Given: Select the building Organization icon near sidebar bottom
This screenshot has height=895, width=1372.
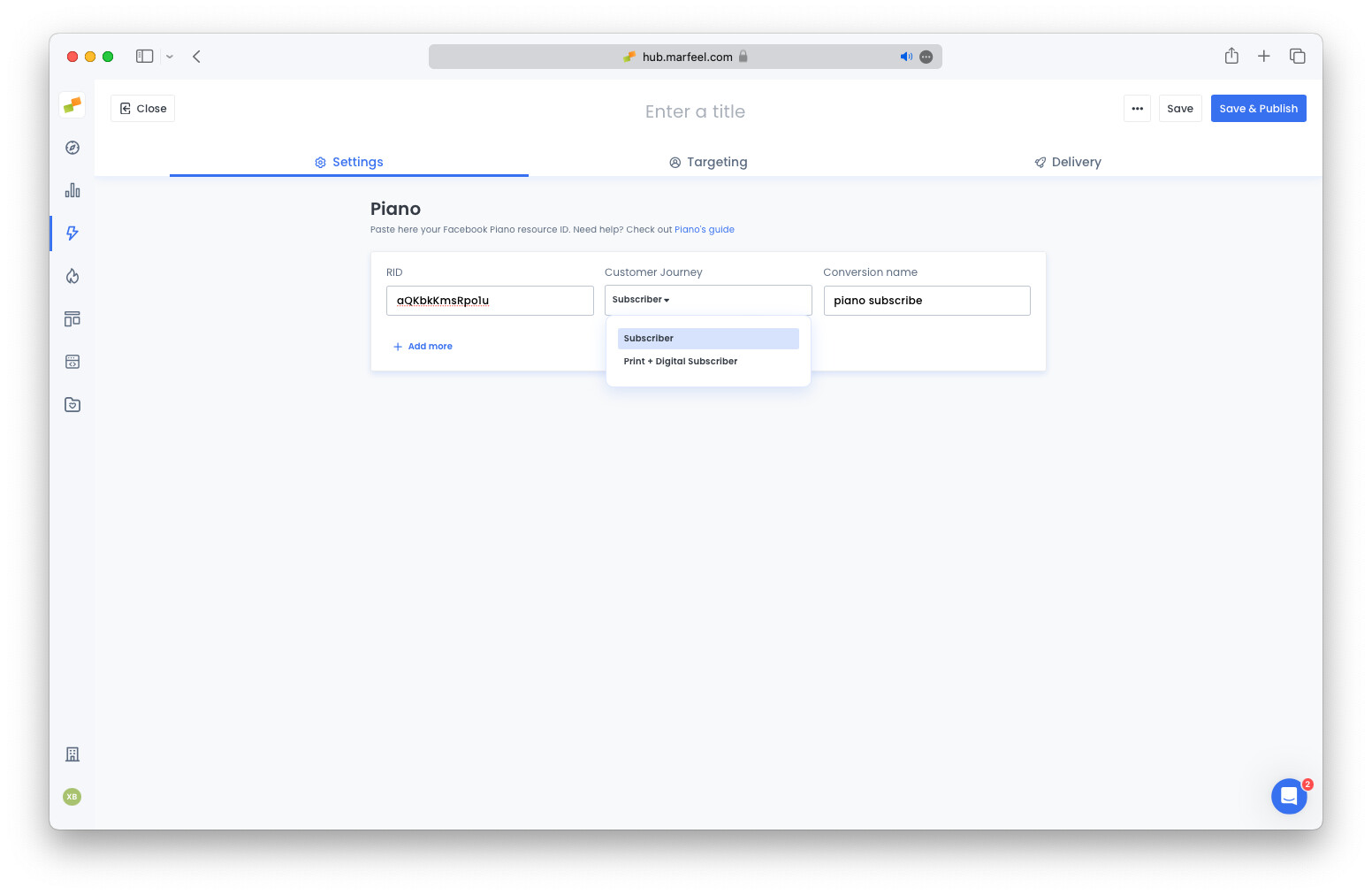Looking at the screenshot, I should point(72,754).
